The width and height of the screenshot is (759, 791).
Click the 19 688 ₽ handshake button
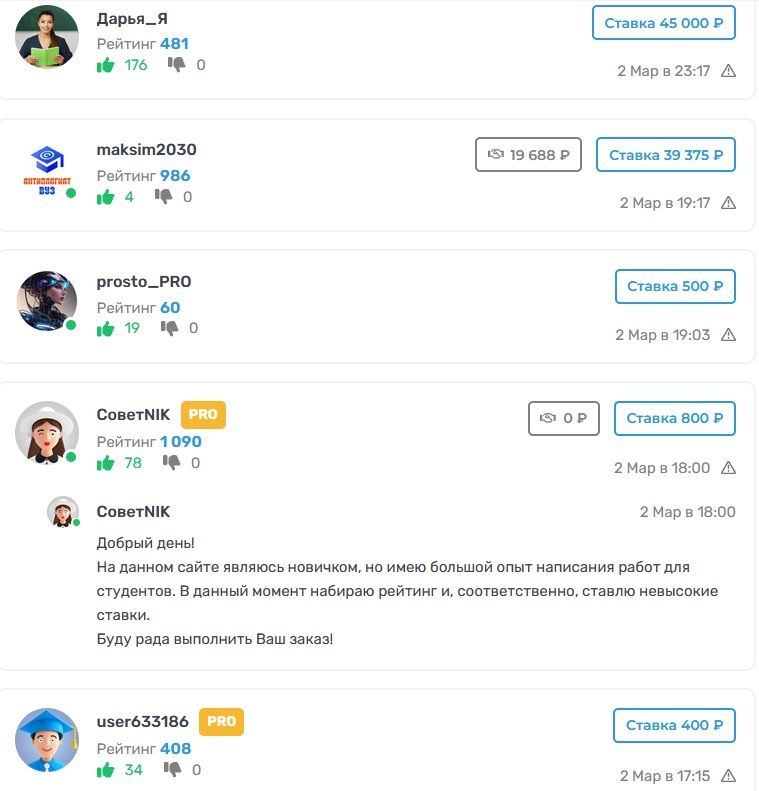coord(528,155)
